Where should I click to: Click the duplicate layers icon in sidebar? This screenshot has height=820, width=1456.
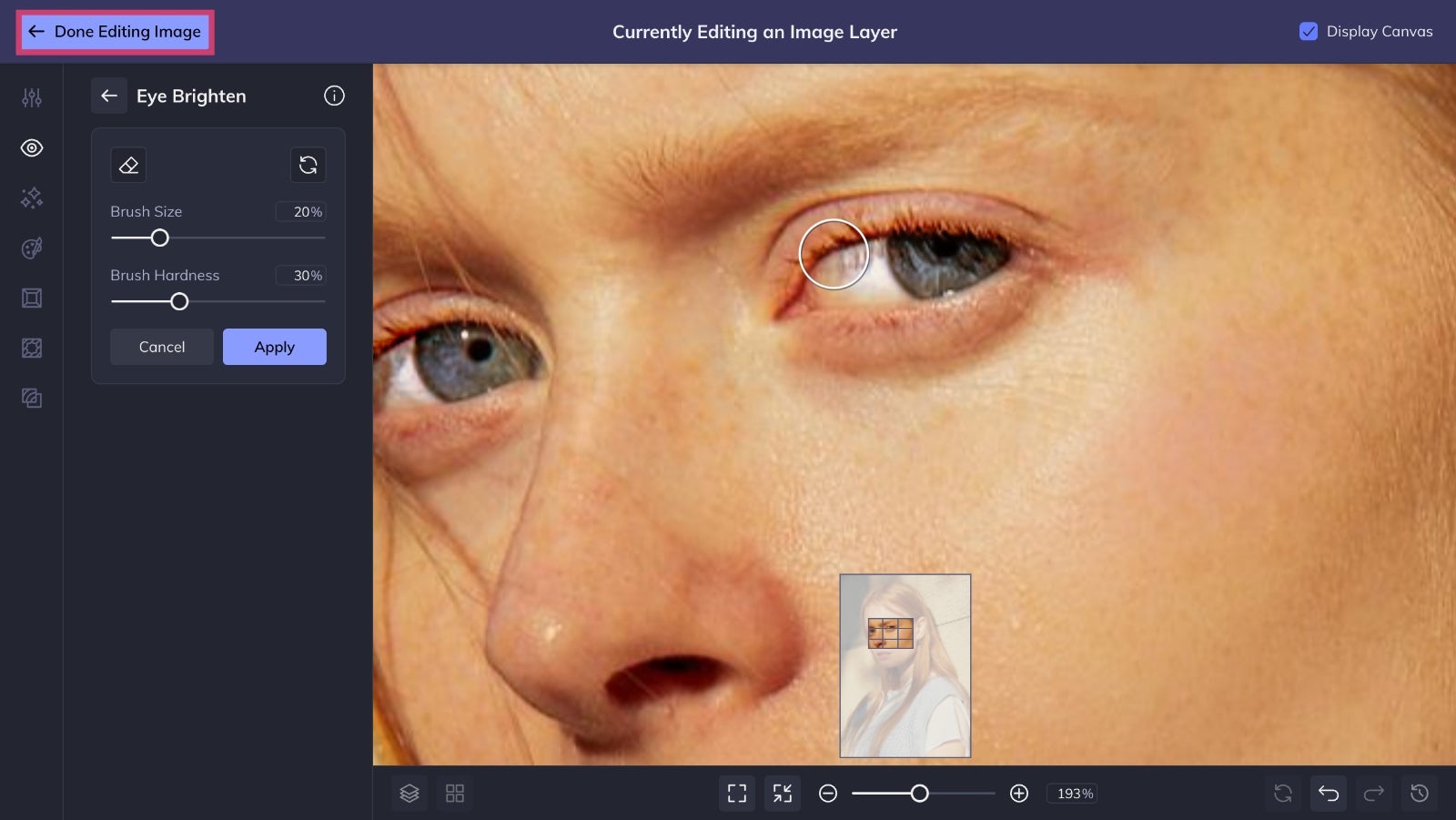pos(32,398)
